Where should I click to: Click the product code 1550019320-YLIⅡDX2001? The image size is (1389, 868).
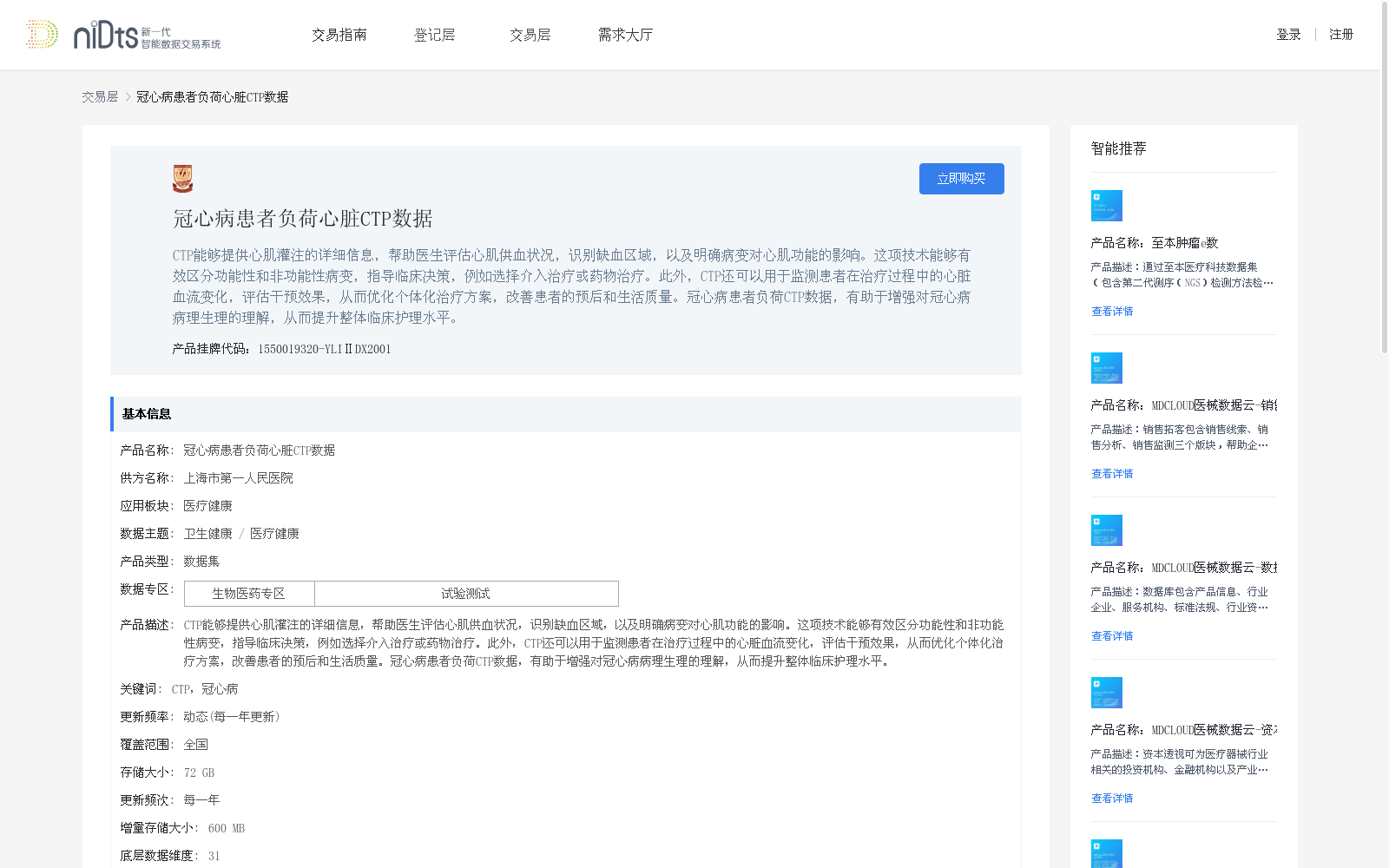pyautogui.click(x=325, y=349)
